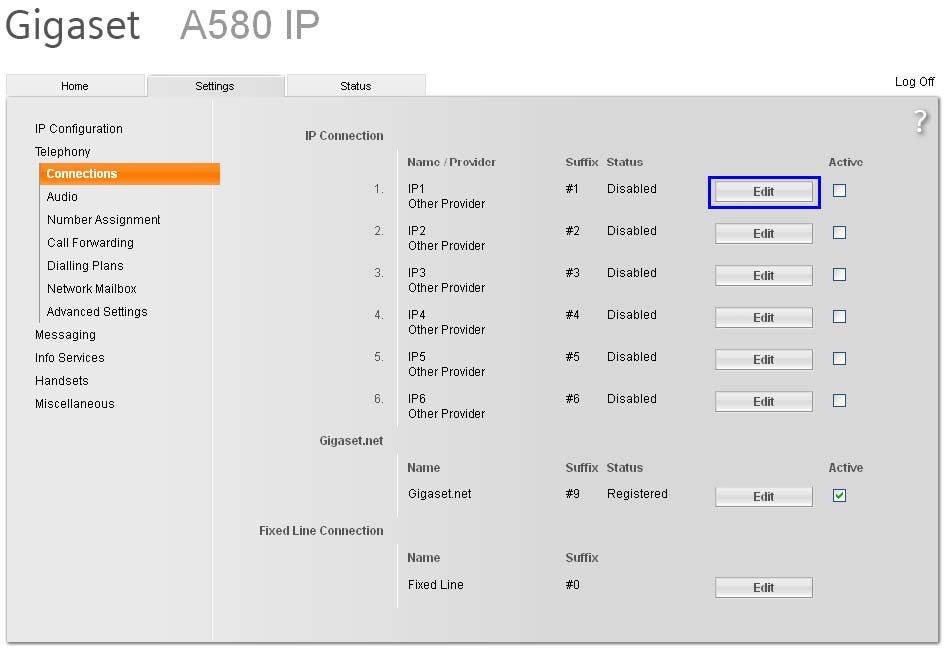Viewport: 948px width, 649px height.
Task: Click the 'Registered' status text
Action: (x=637, y=494)
